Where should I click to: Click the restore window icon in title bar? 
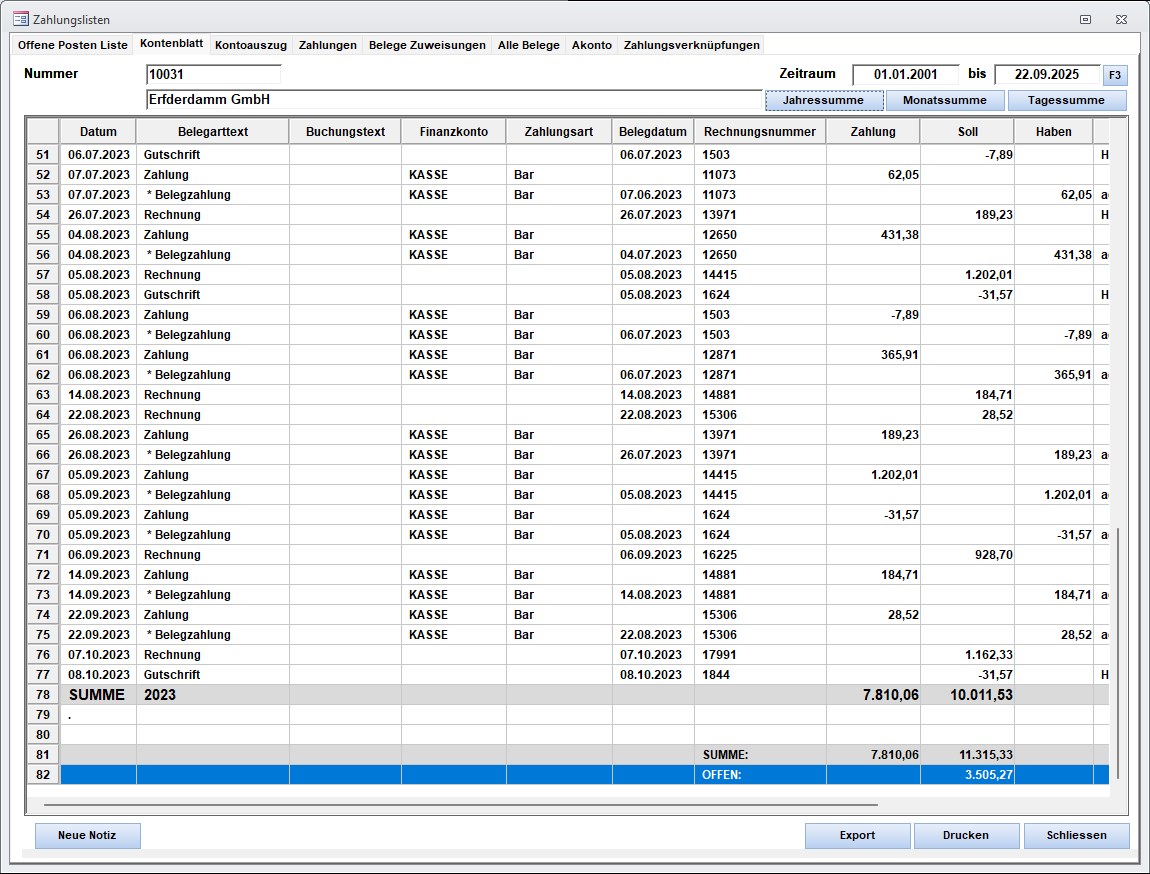[x=1085, y=19]
